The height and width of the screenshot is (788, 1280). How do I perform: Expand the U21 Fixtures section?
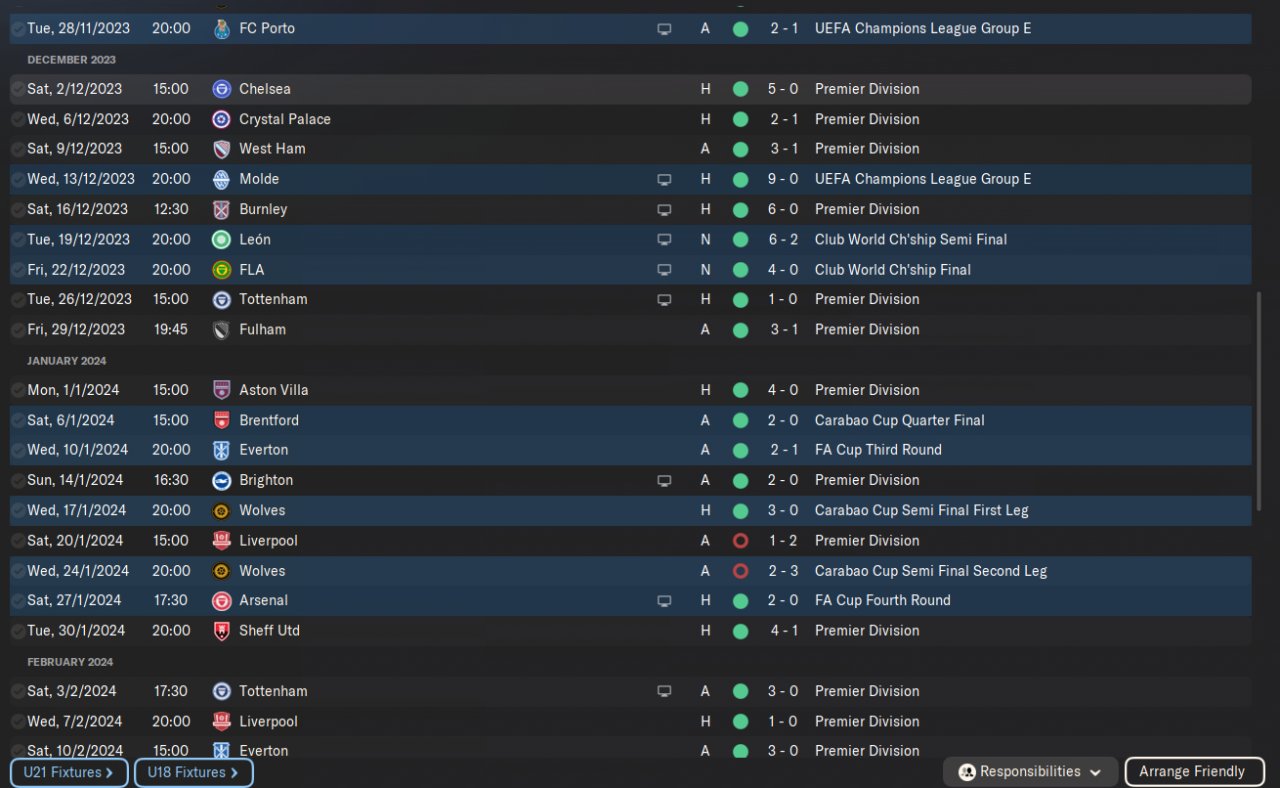69,772
